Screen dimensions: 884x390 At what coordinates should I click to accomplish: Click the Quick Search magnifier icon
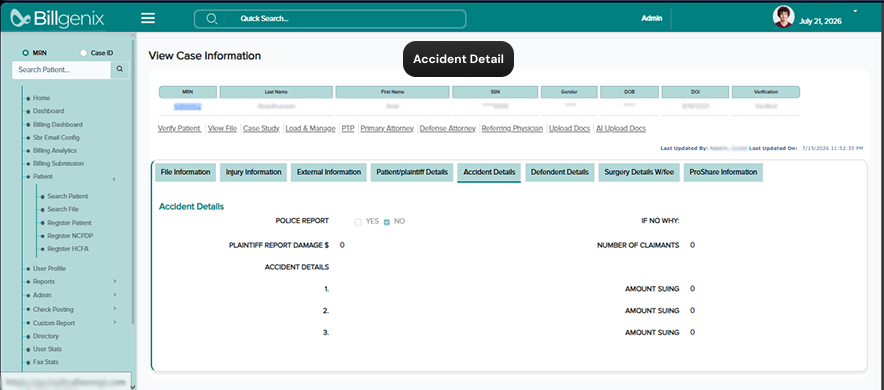(x=212, y=19)
